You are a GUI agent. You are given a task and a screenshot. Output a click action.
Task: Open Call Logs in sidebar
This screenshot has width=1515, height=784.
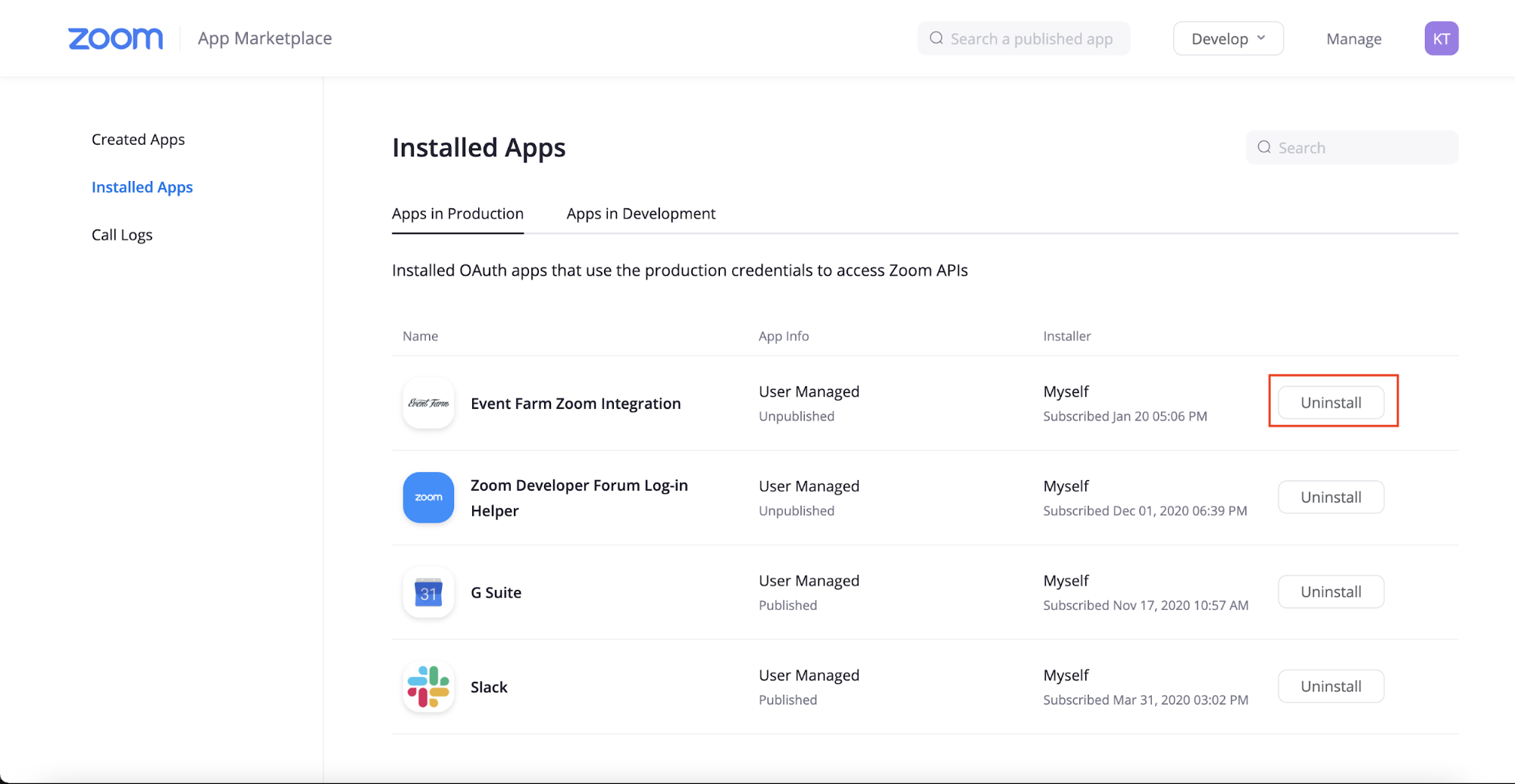(122, 235)
